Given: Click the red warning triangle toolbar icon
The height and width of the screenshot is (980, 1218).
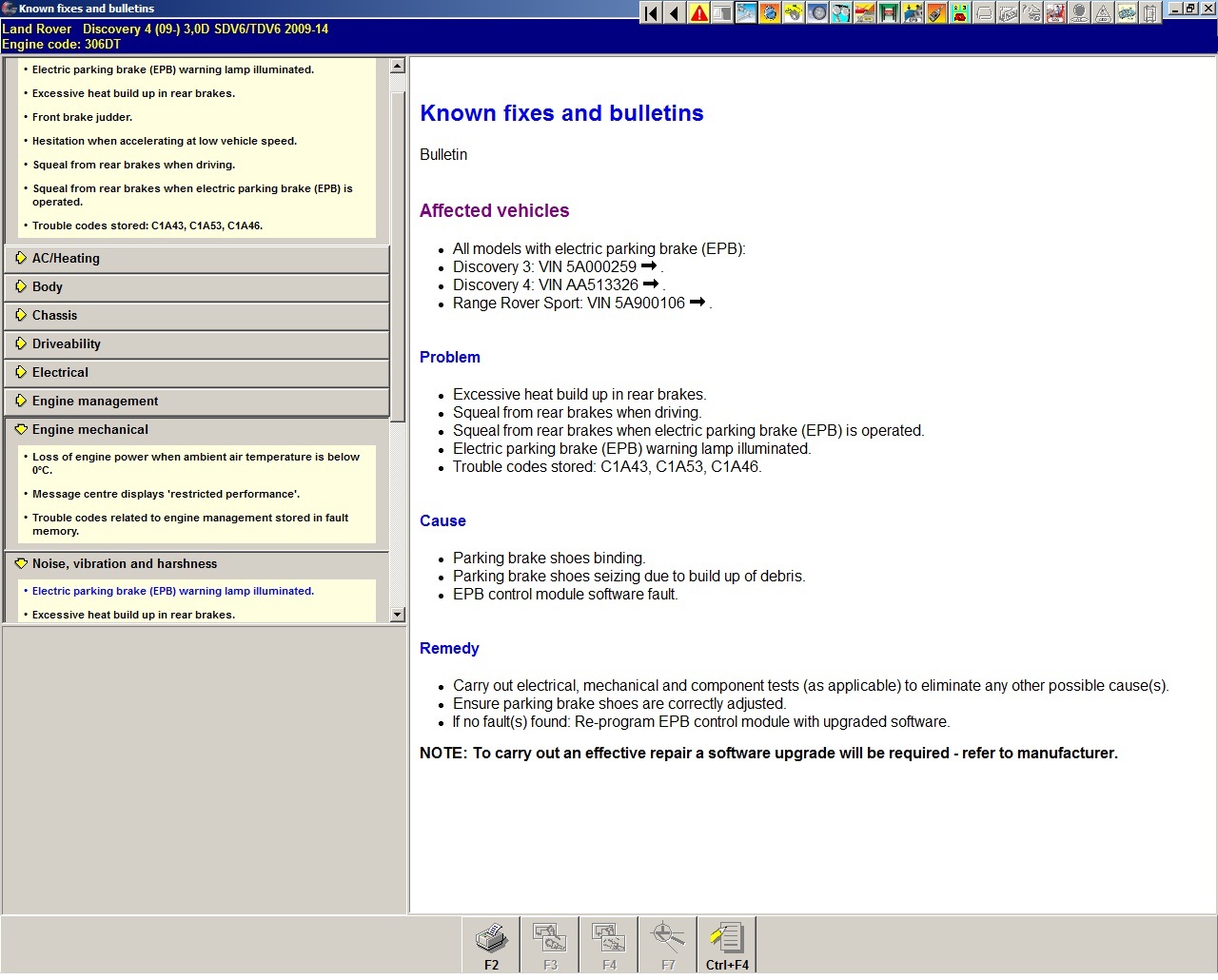Looking at the screenshot, I should [699, 13].
